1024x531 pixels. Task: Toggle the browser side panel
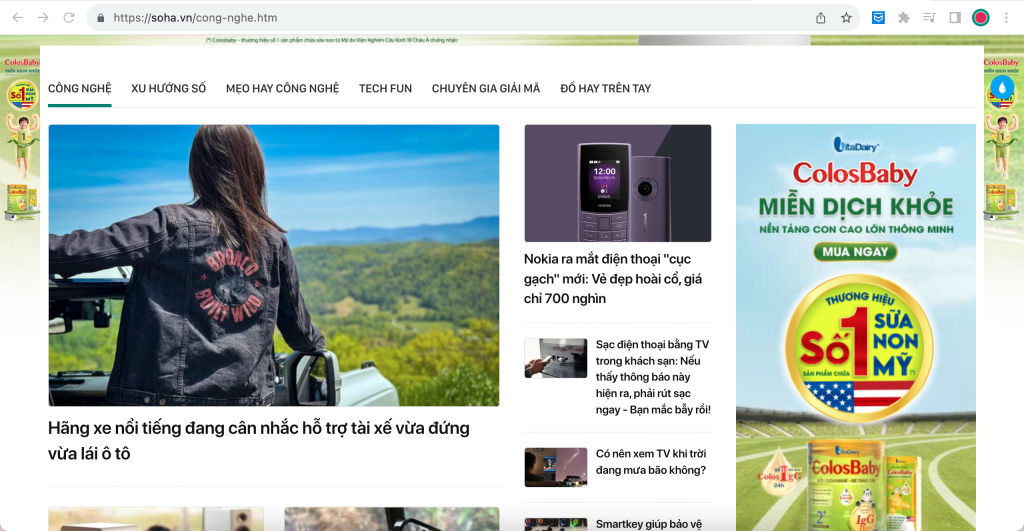pyautogui.click(x=955, y=18)
